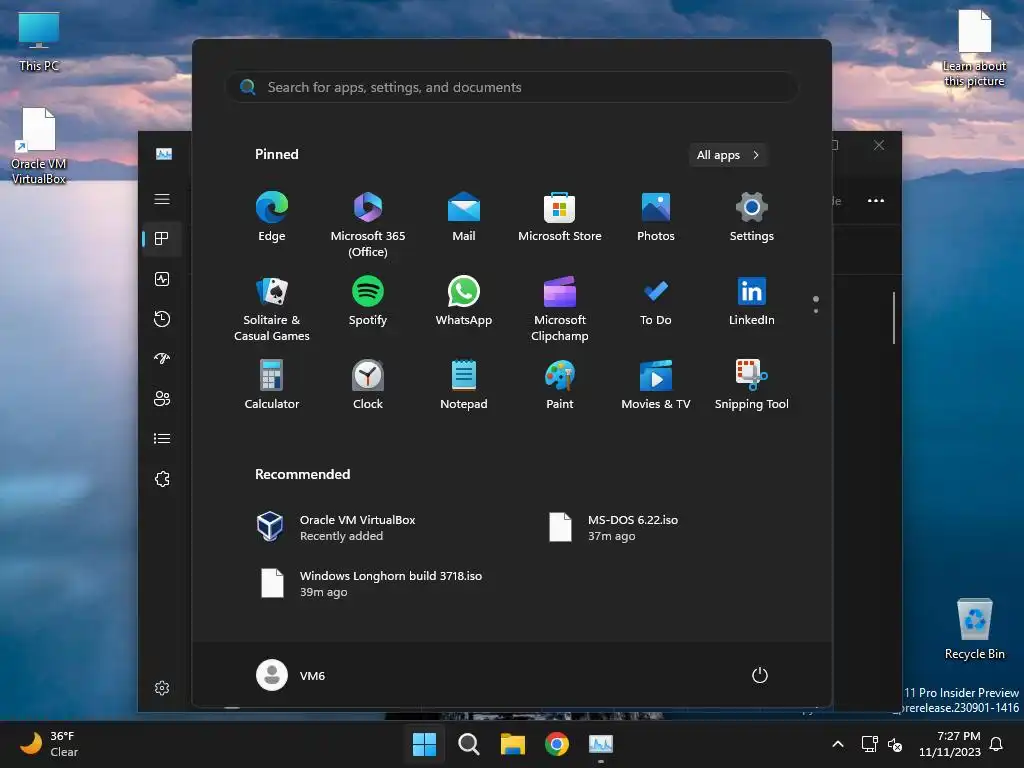Launch Microsoft Clipchamp
1024x768 pixels.
(x=560, y=308)
